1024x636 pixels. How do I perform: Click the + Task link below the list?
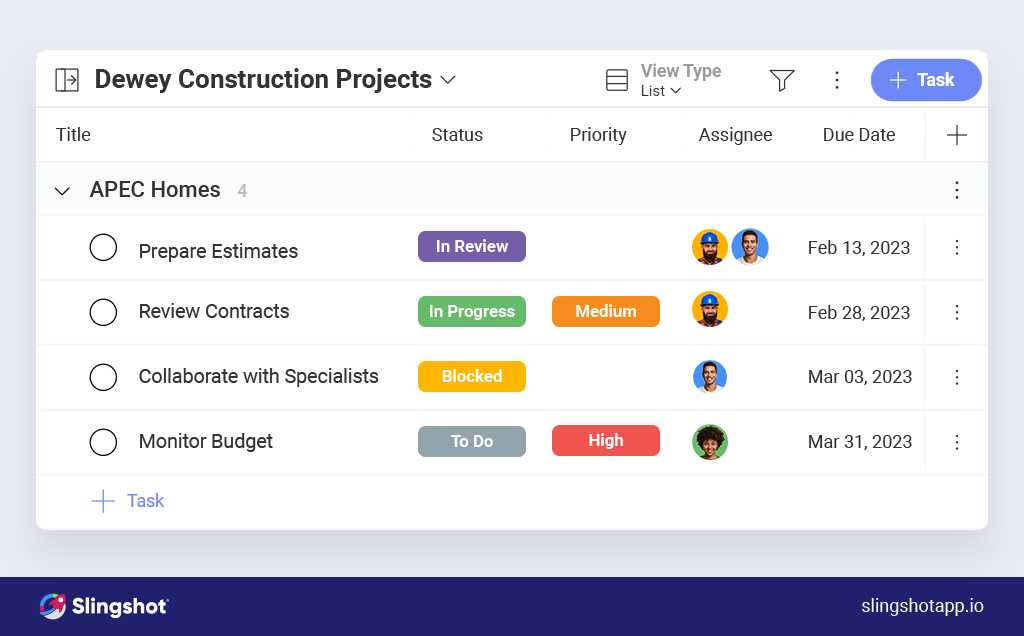128,501
